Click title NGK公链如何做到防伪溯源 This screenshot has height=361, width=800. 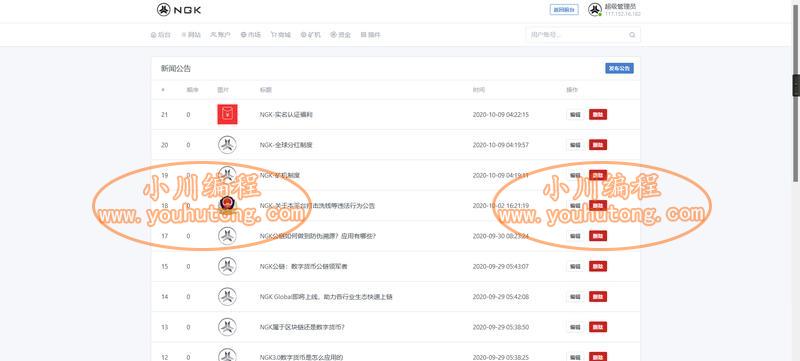(x=317, y=236)
